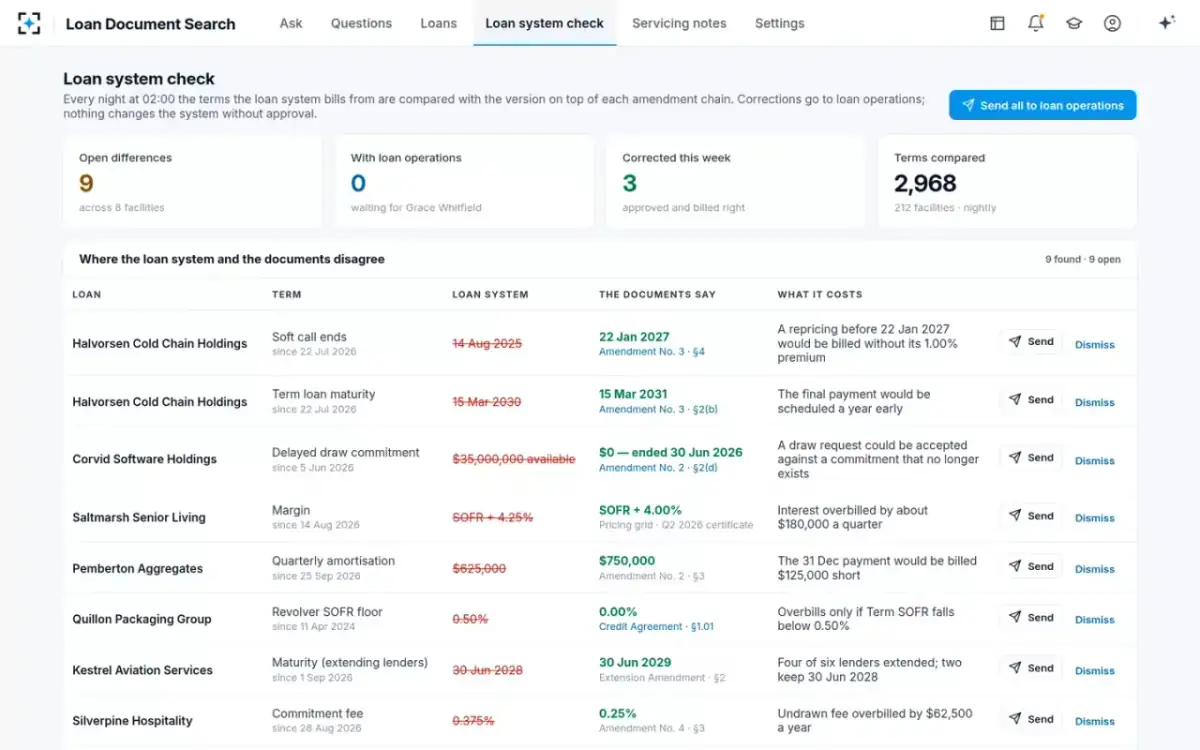This screenshot has width=1200, height=750.
Task: Click the TERM column header
Action: point(286,295)
